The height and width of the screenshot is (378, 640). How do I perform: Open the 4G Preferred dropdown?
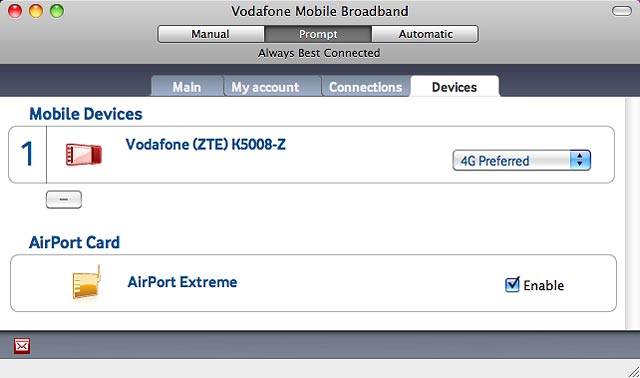[522, 160]
